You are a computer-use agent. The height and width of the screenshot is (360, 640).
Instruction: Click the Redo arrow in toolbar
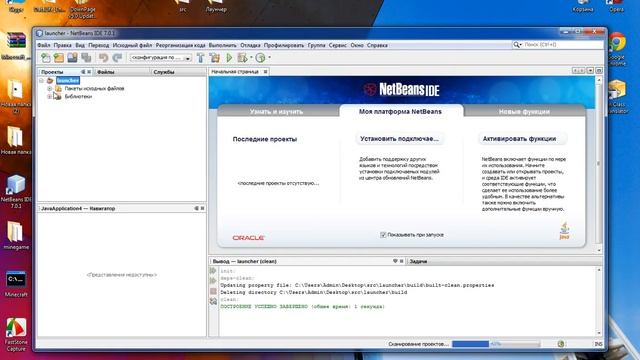coord(117,58)
